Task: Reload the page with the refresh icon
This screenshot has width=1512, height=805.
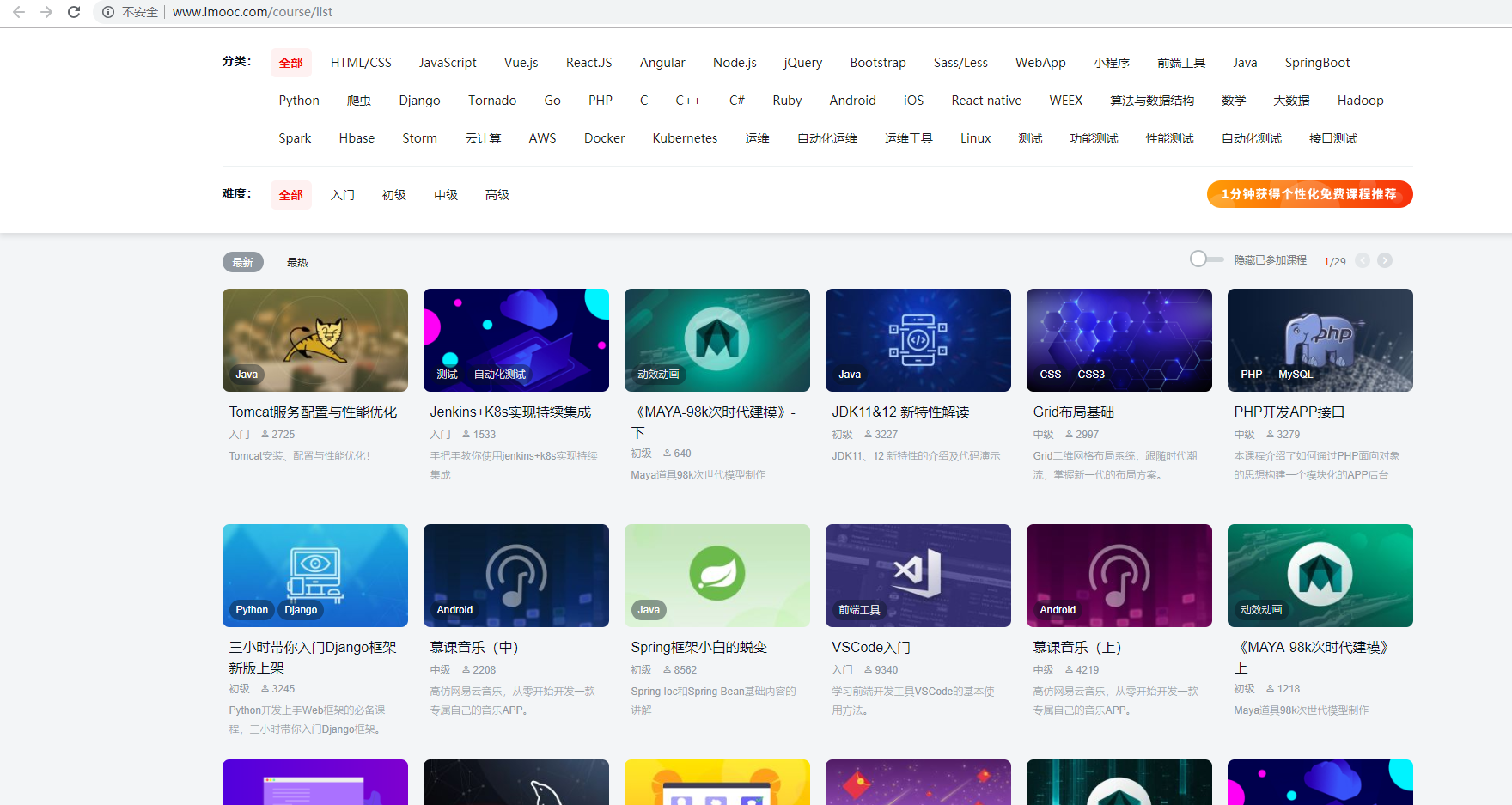Action: pos(74,12)
